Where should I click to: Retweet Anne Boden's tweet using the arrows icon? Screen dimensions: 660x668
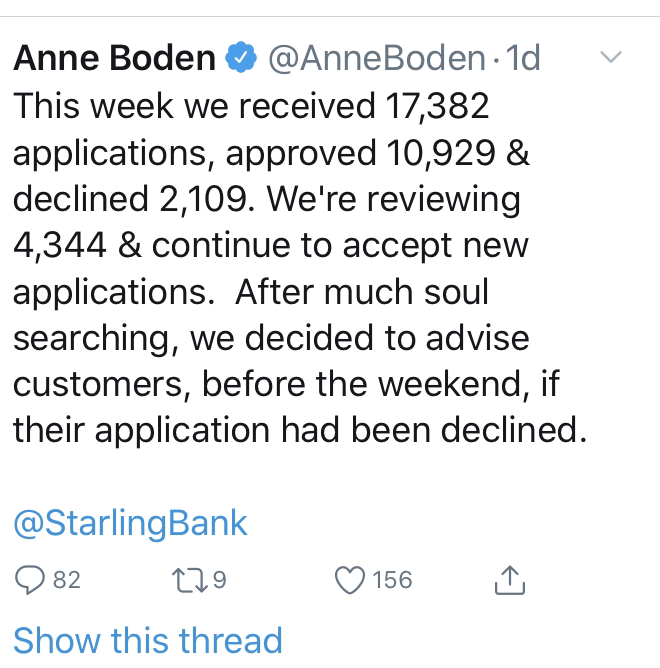coord(190,581)
